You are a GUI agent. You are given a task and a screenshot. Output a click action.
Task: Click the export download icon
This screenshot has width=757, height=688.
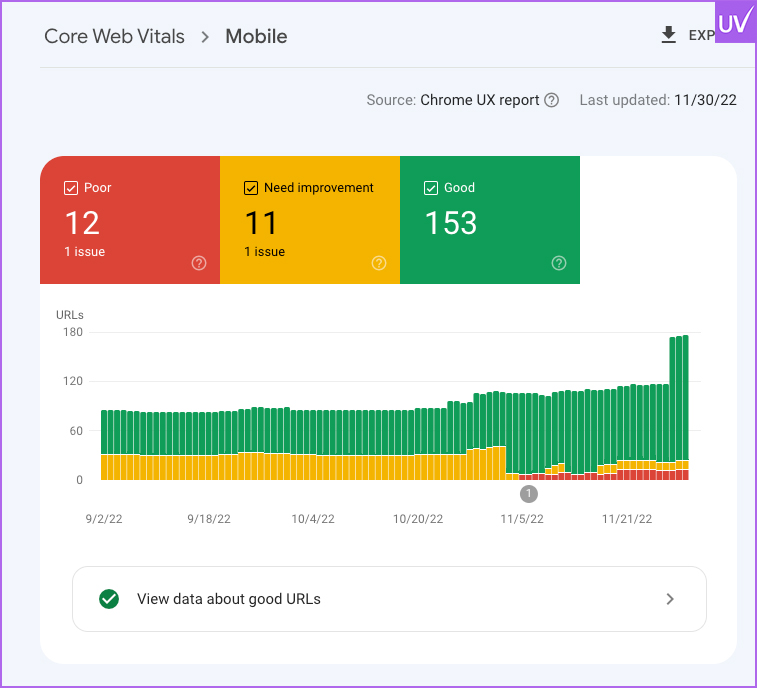coord(669,36)
